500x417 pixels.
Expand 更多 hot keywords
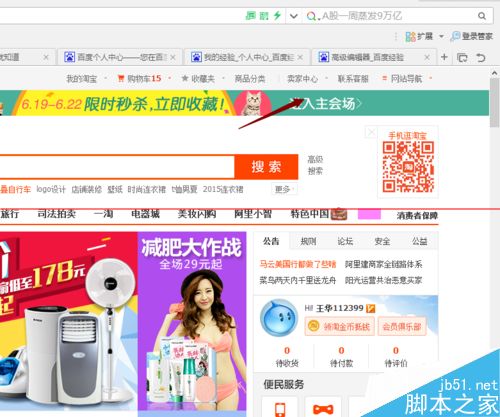[x=284, y=189]
